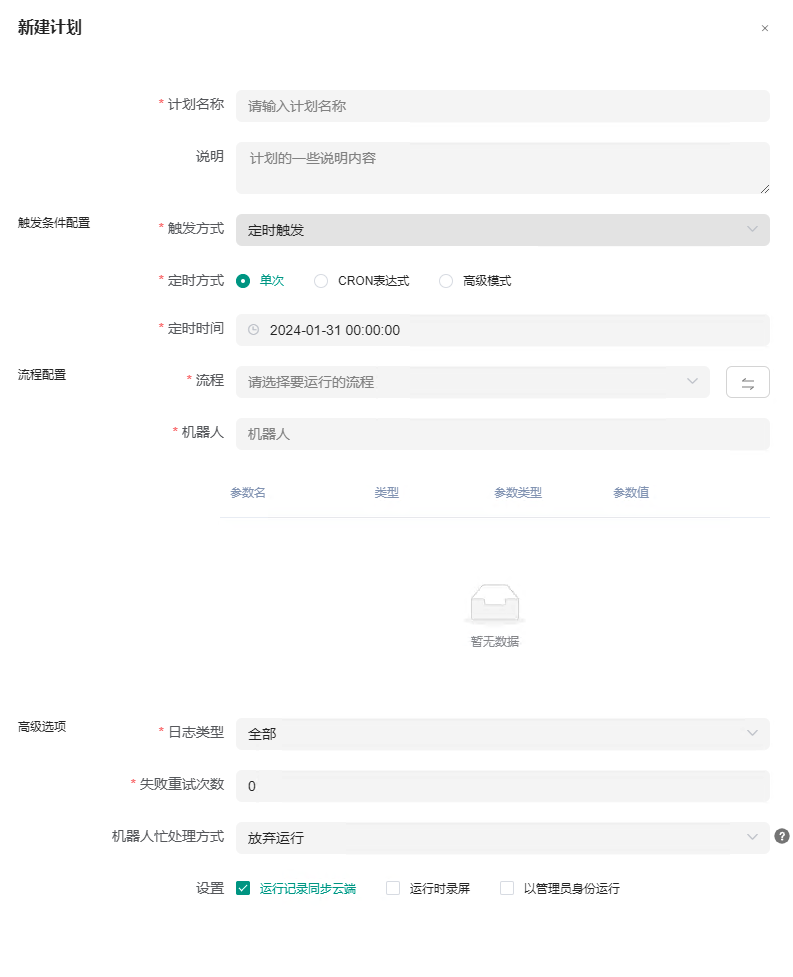
Task: Click the 高级选项 section label
Action: pos(42,727)
